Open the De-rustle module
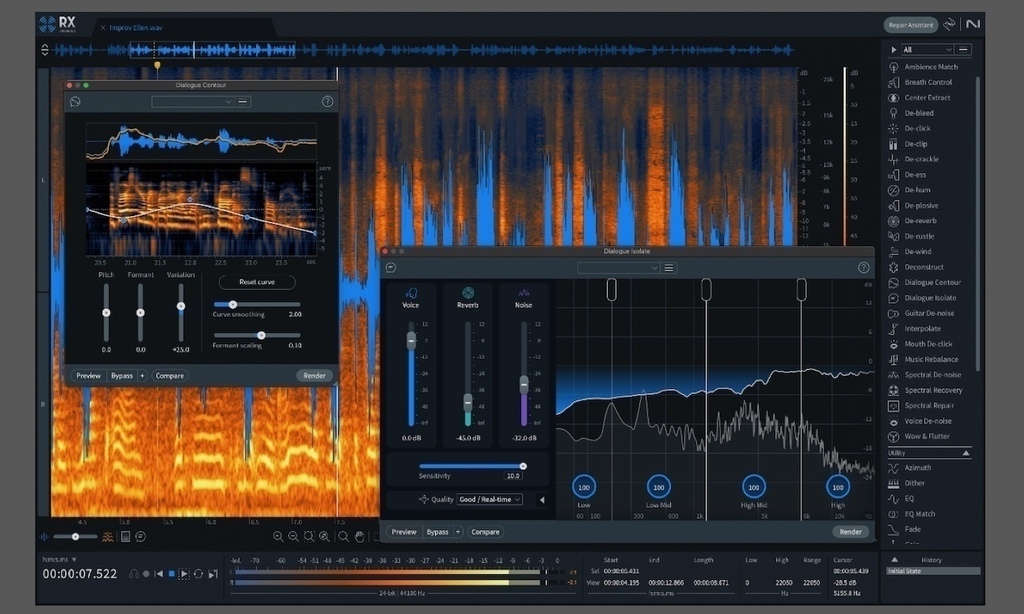Viewport: 1024px width, 614px height. (x=911, y=236)
